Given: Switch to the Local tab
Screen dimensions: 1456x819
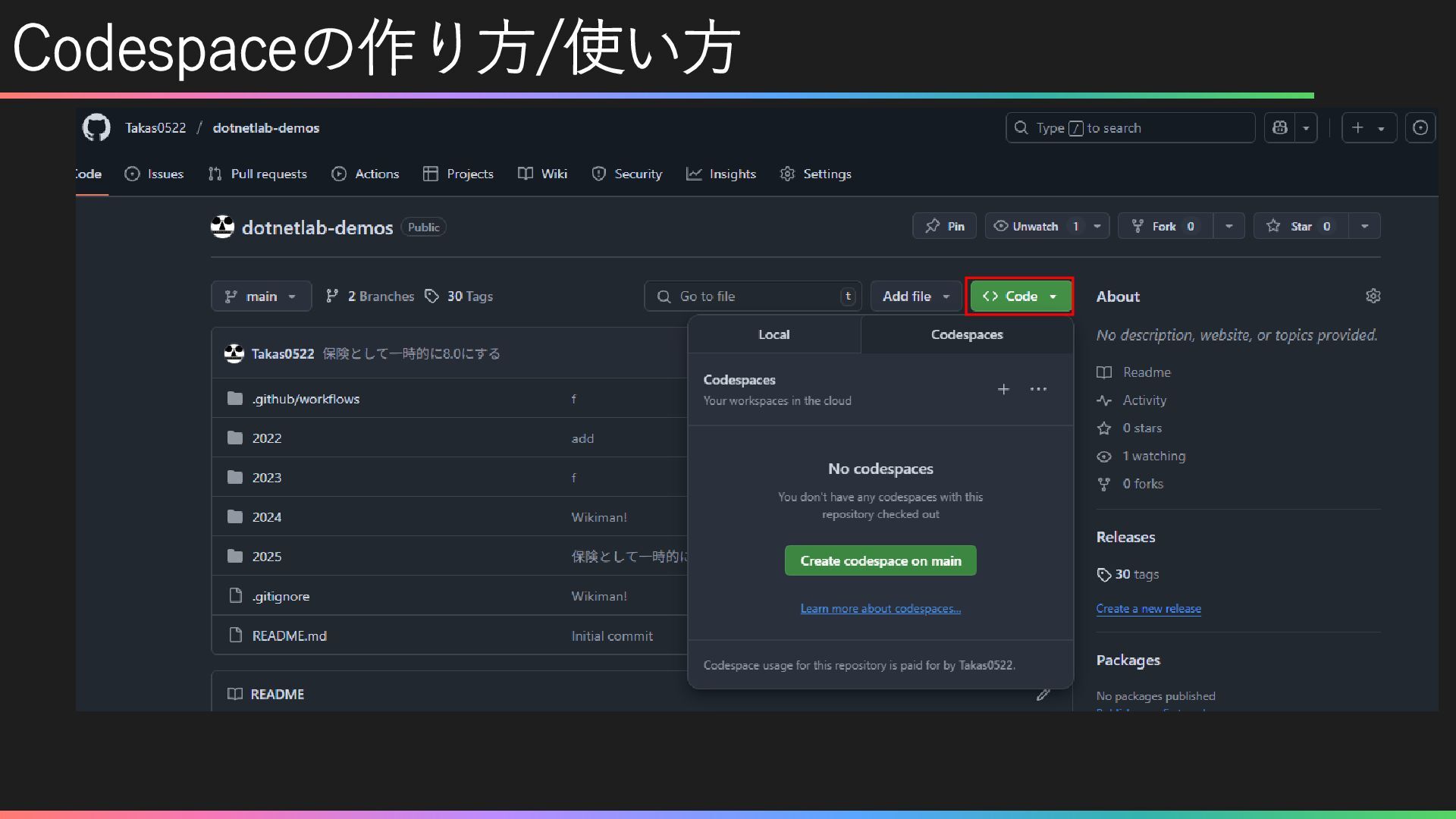Looking at the screenshot, I should coord(774,334).
